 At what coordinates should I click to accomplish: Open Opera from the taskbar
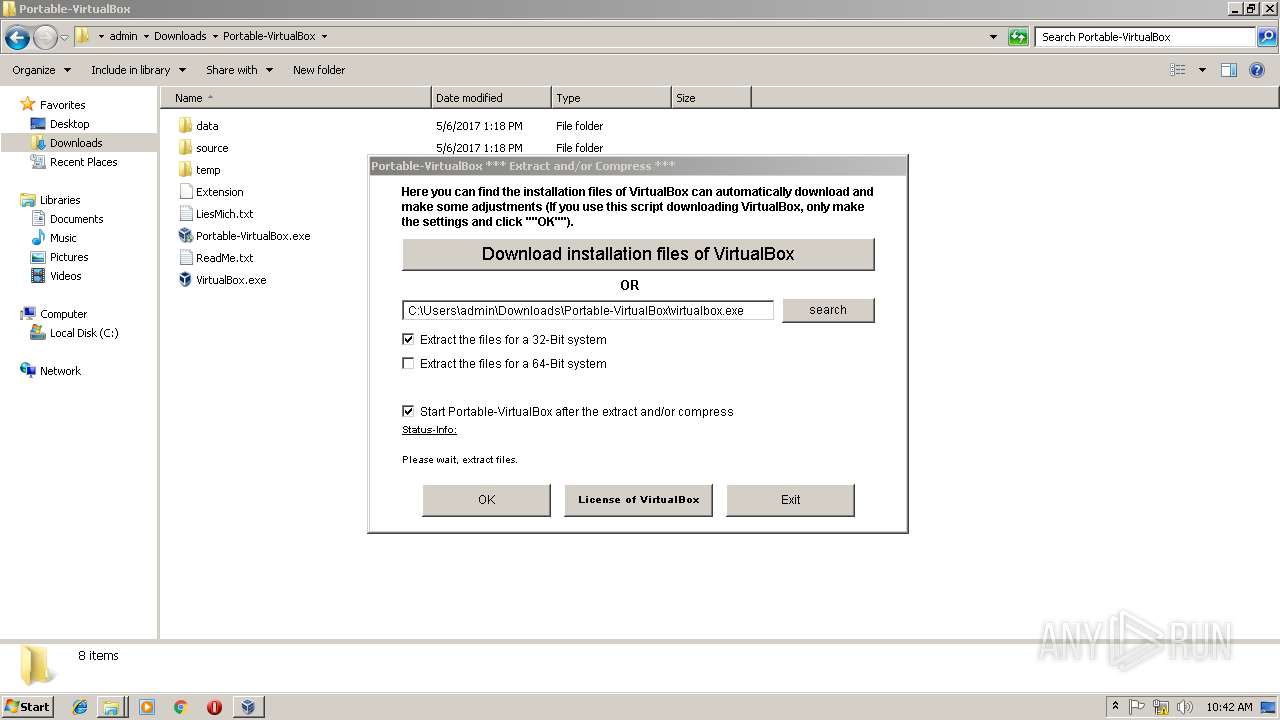214,707
